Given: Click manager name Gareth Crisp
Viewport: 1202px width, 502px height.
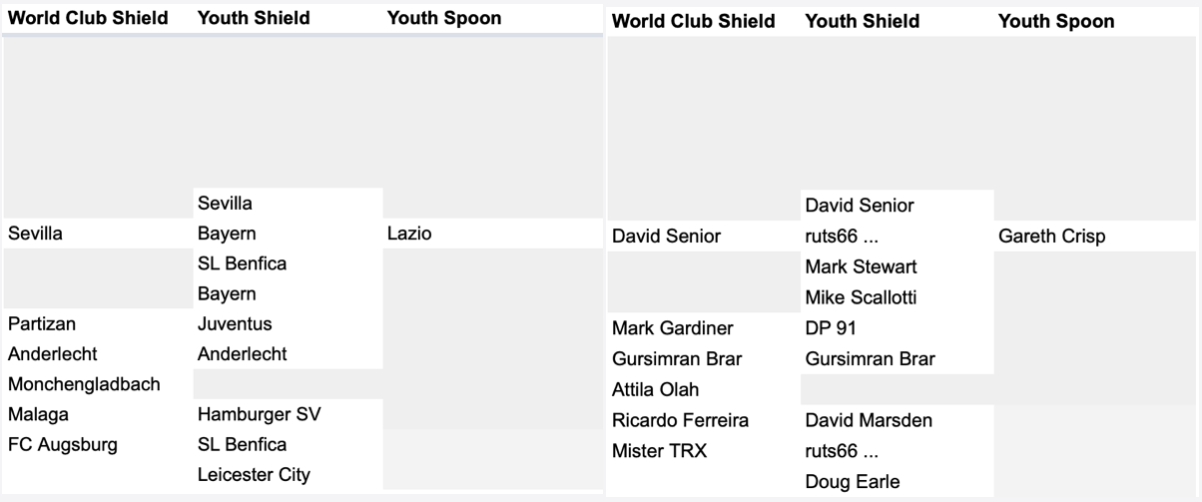Looking at the screenshot, I should pos(1051,237).
